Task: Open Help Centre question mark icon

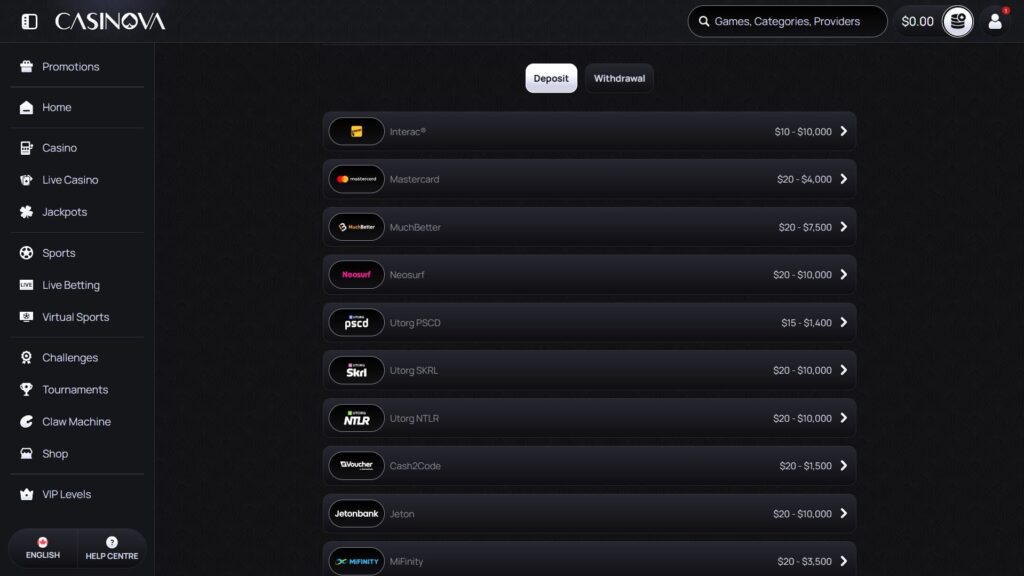Action: (x=112, y=542)
